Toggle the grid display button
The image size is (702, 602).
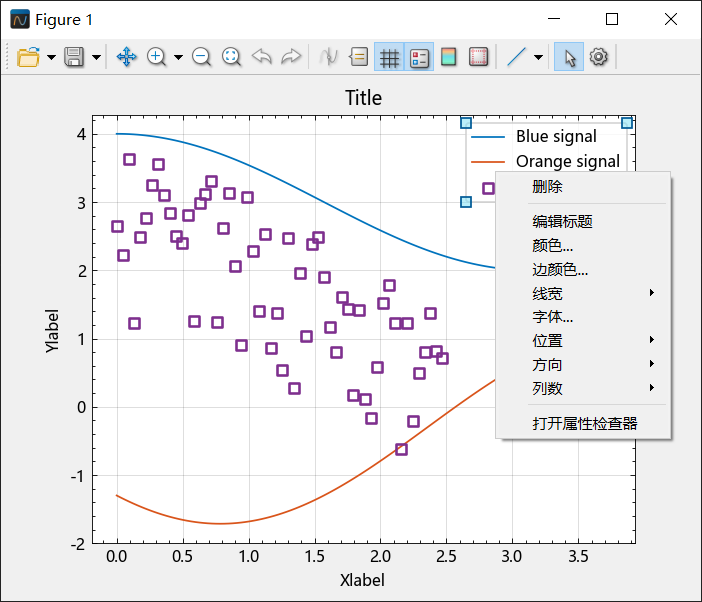[389, 57]
